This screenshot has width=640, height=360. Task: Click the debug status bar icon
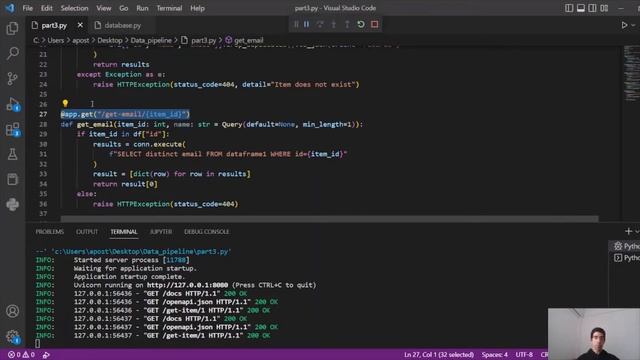[x=46, y=355]
